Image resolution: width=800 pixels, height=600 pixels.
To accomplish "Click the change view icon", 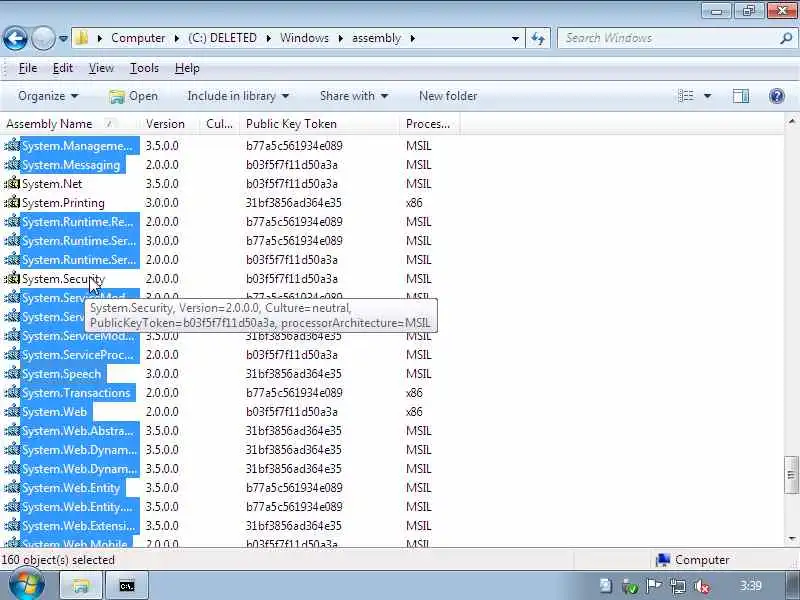I will tap(686, 96).
